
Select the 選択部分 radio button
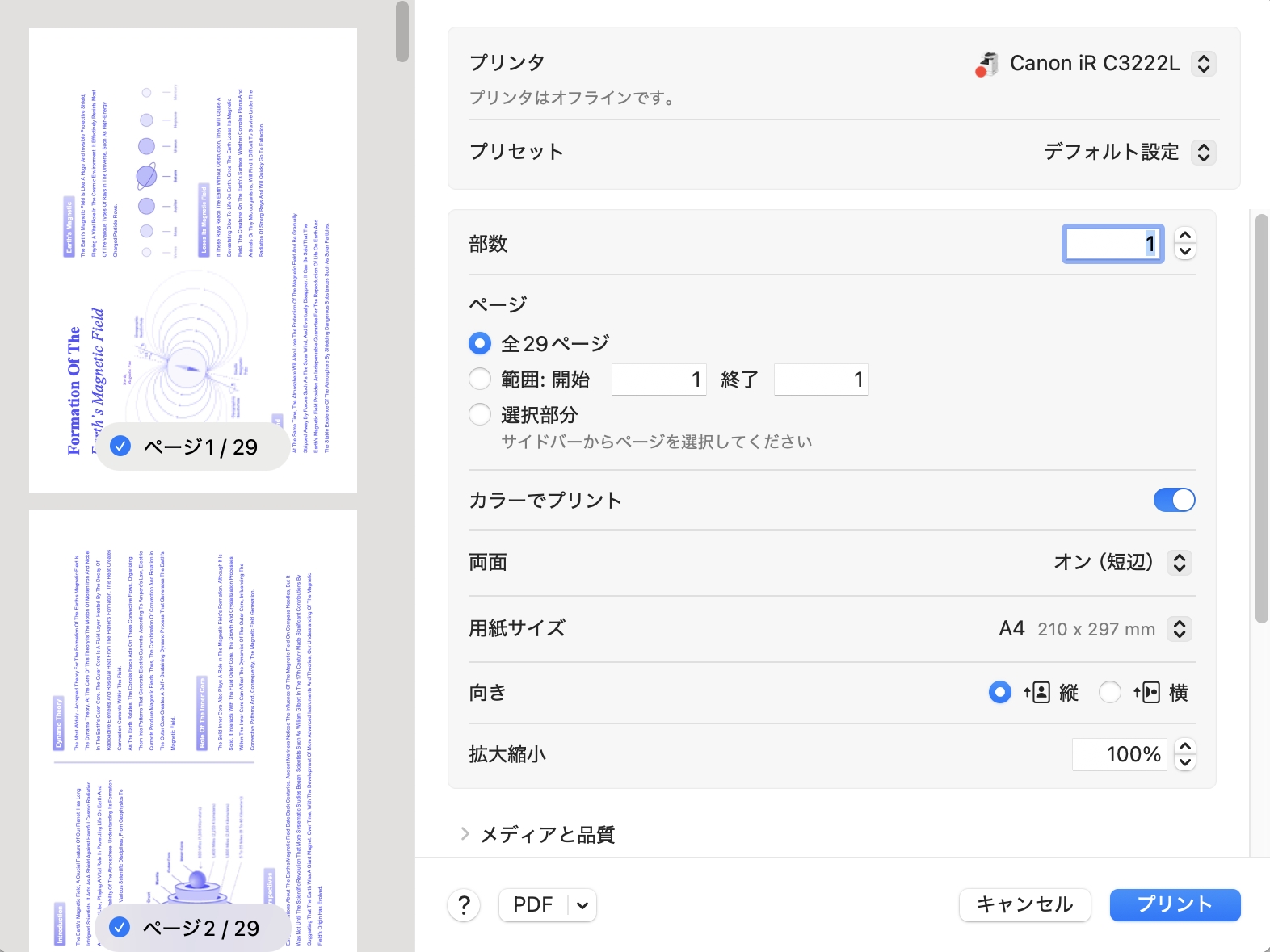[x=480, y=414]
